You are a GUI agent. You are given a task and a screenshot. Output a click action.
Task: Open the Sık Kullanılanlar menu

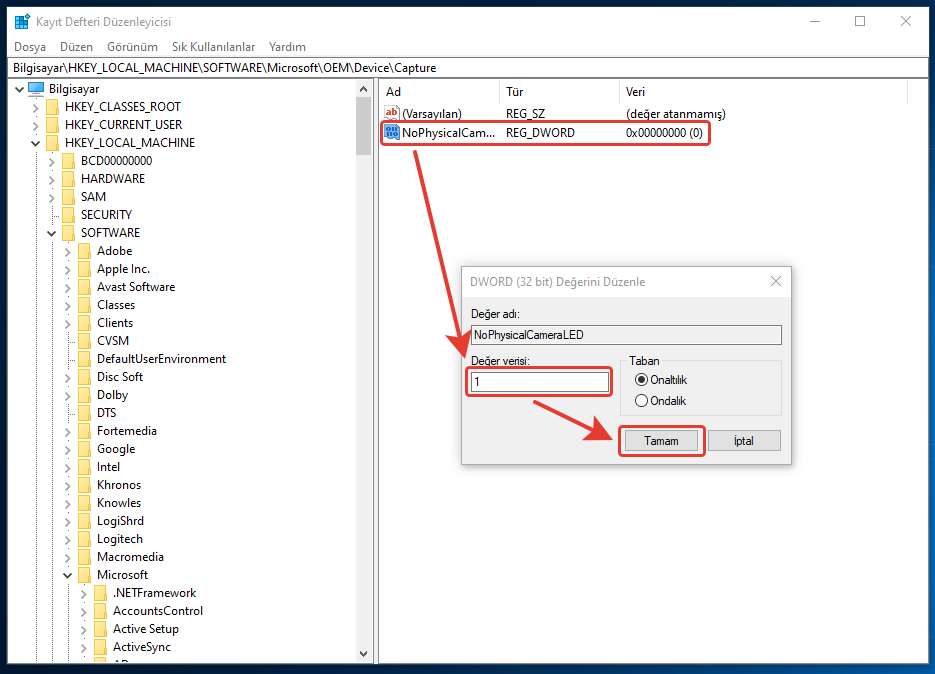(213, 47)
